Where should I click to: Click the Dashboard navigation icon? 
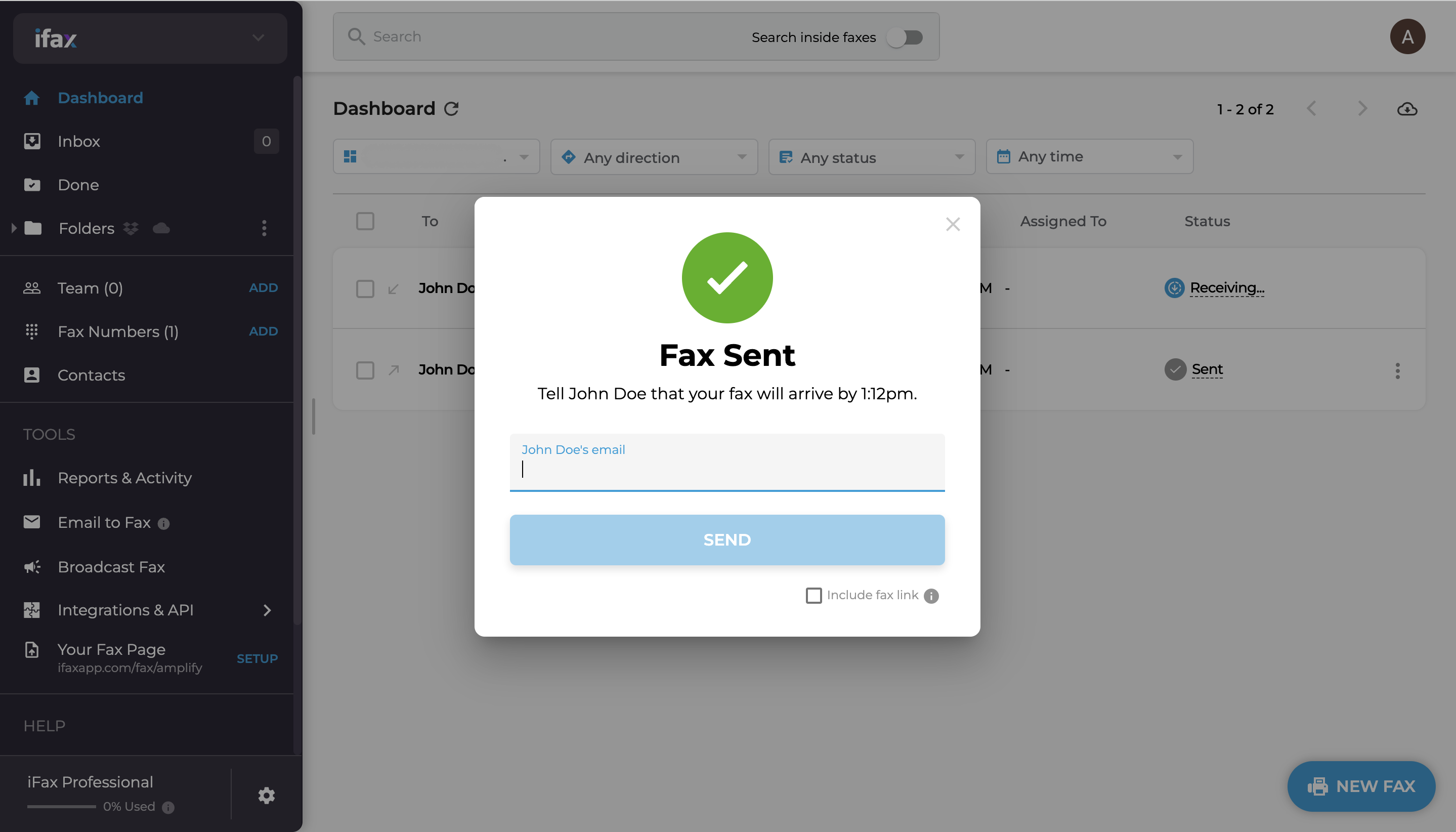(x=33, y=97)
